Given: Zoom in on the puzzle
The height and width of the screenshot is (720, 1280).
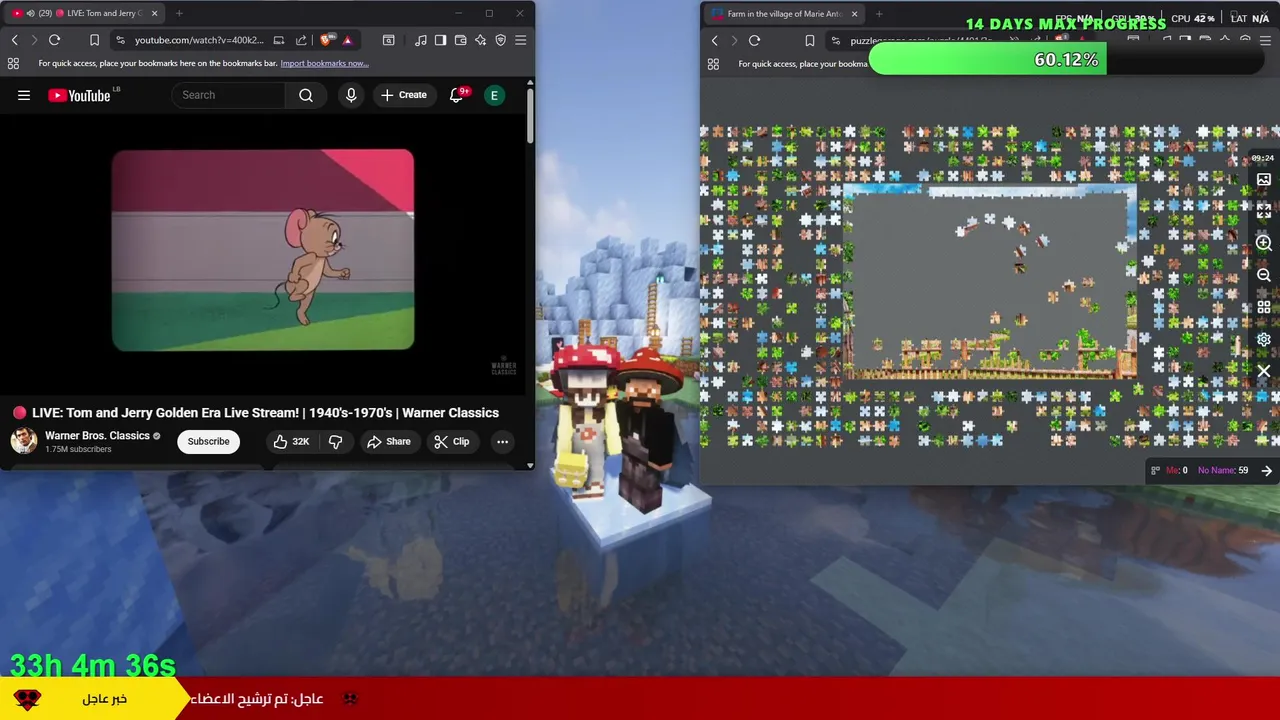Looking at the screenshot, I should coord(1264,243).
